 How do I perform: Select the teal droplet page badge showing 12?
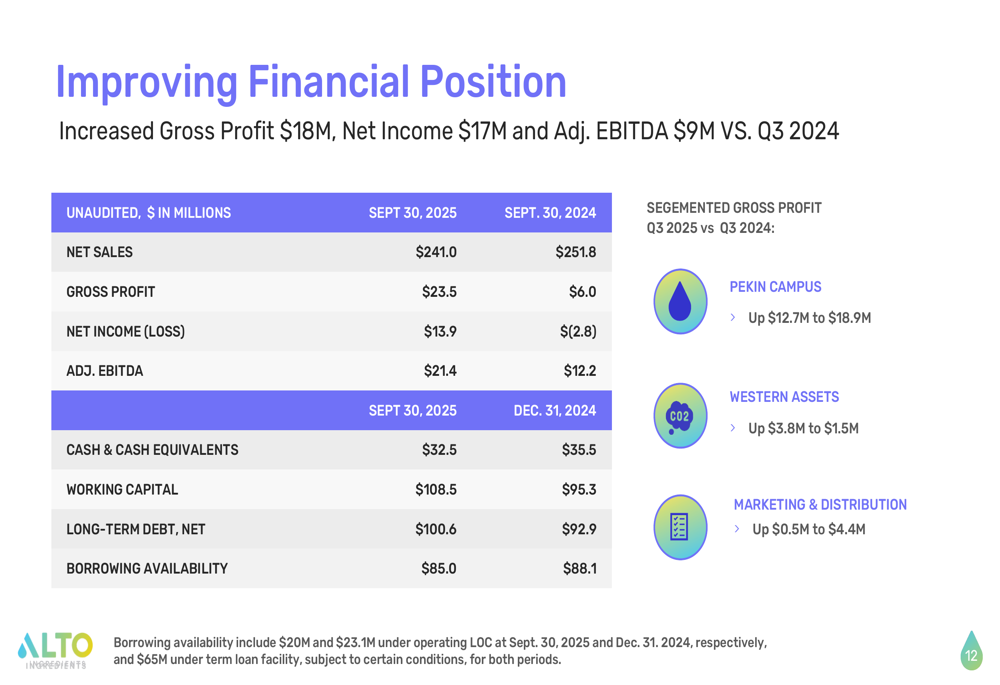click(971, 655)
